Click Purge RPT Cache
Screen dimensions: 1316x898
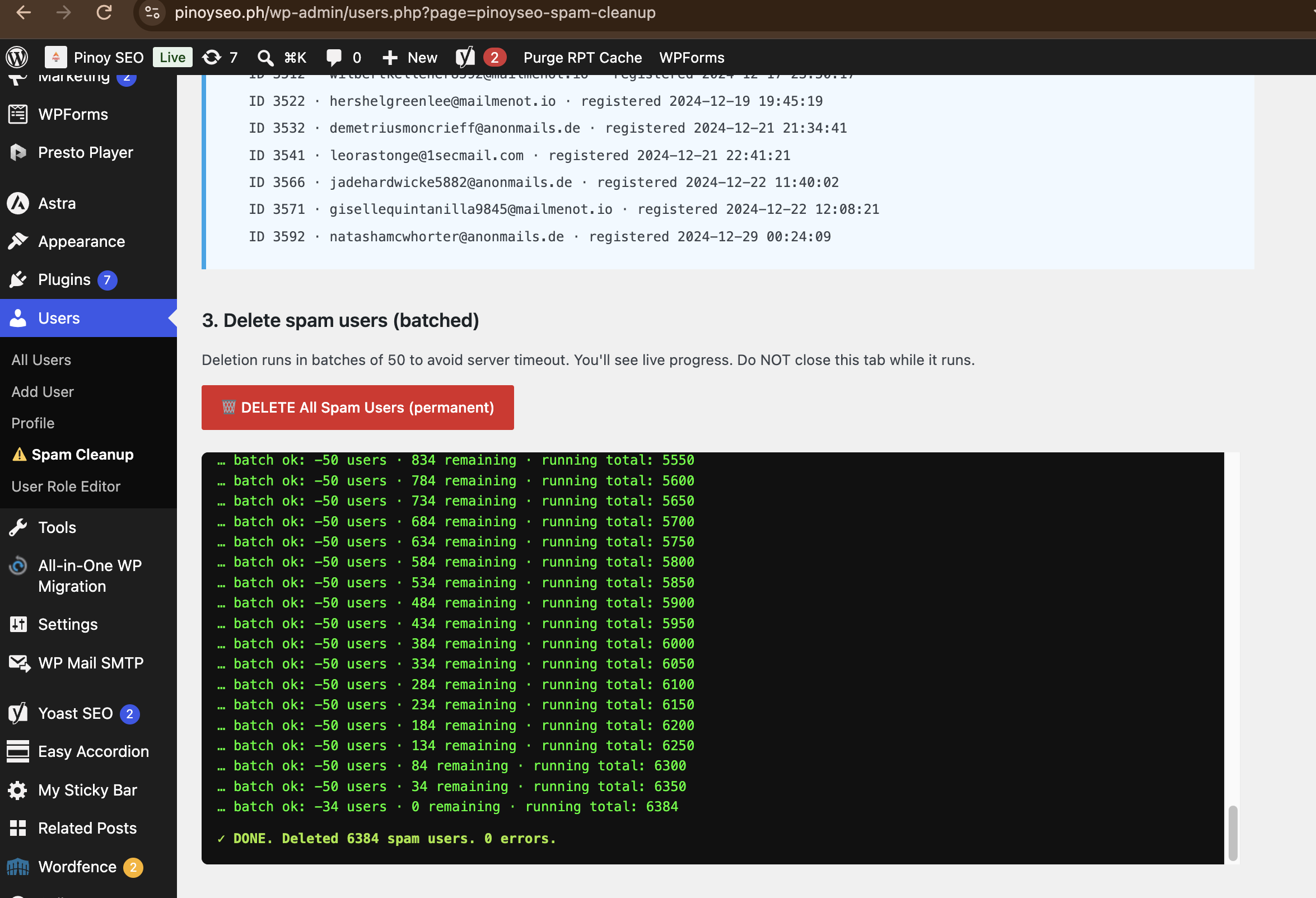582,57
